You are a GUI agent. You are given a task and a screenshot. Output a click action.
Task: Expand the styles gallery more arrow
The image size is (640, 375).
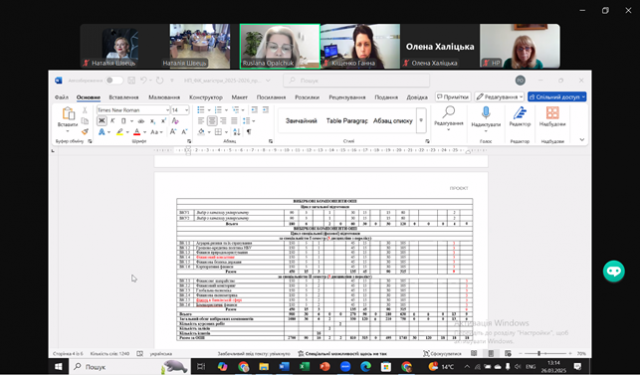click(421, 121)
